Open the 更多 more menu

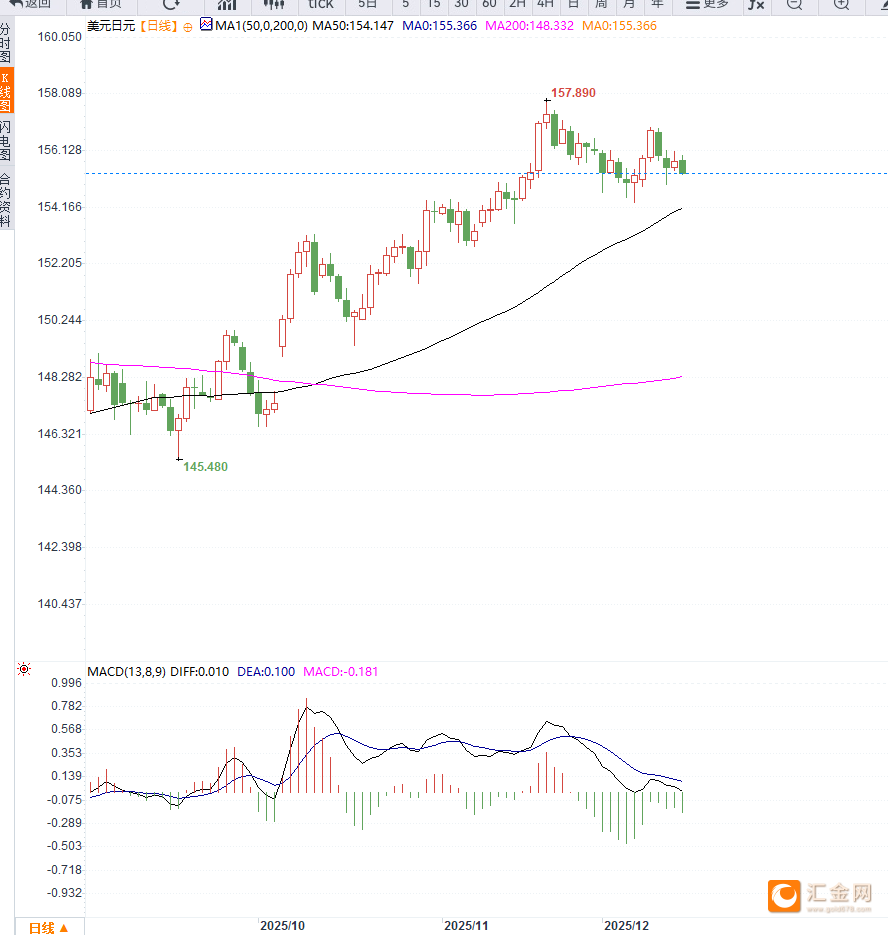pyautogui.click(x=707, y=5)
